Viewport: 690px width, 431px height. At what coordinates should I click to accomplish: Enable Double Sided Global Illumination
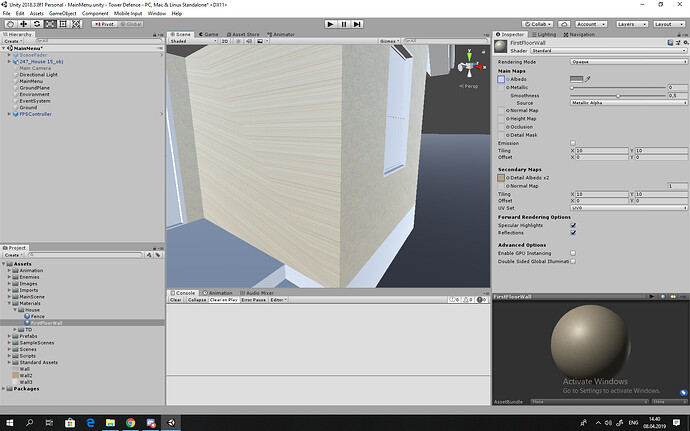573,261
